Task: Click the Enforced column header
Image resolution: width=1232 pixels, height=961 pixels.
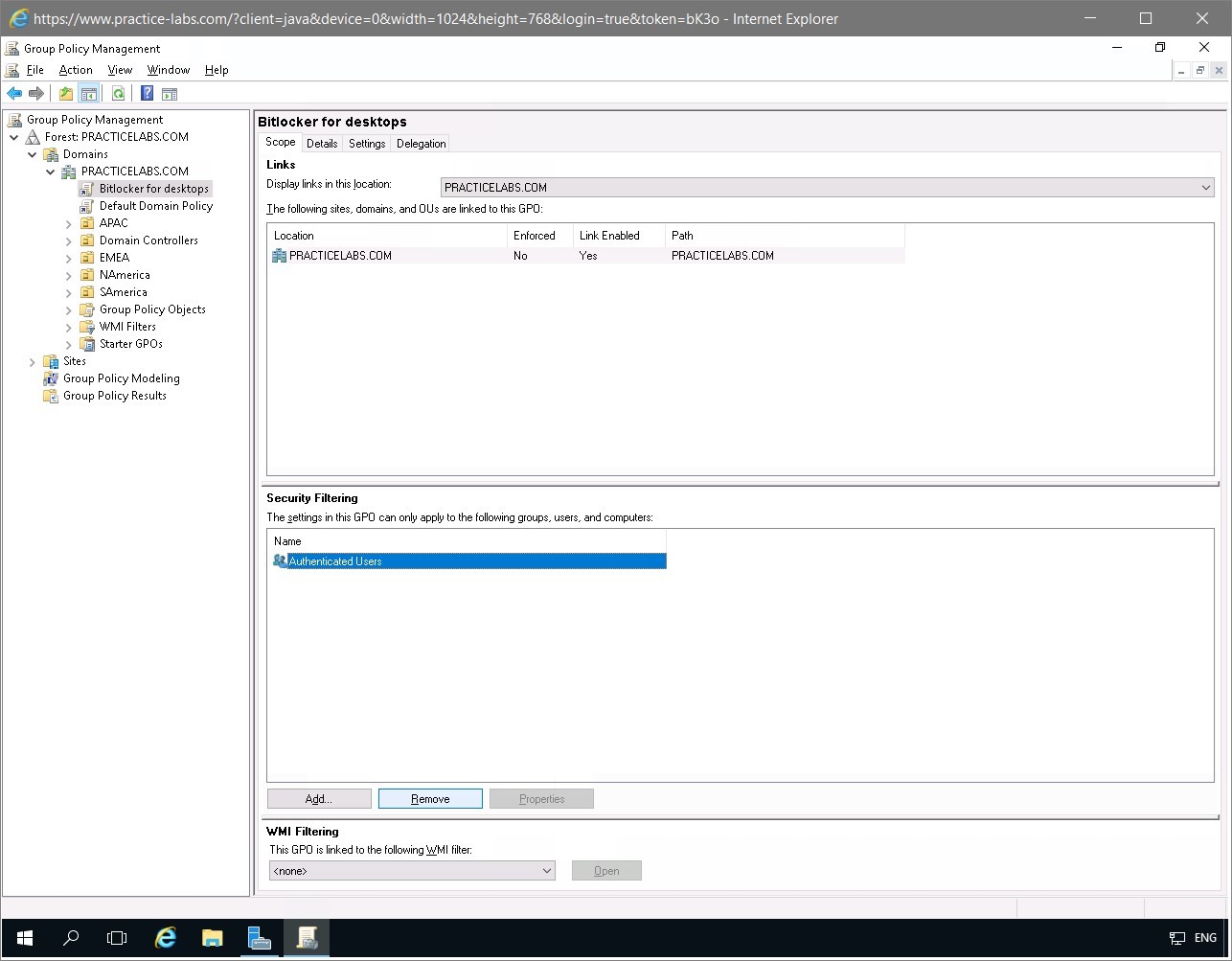Action: point(536,235)
